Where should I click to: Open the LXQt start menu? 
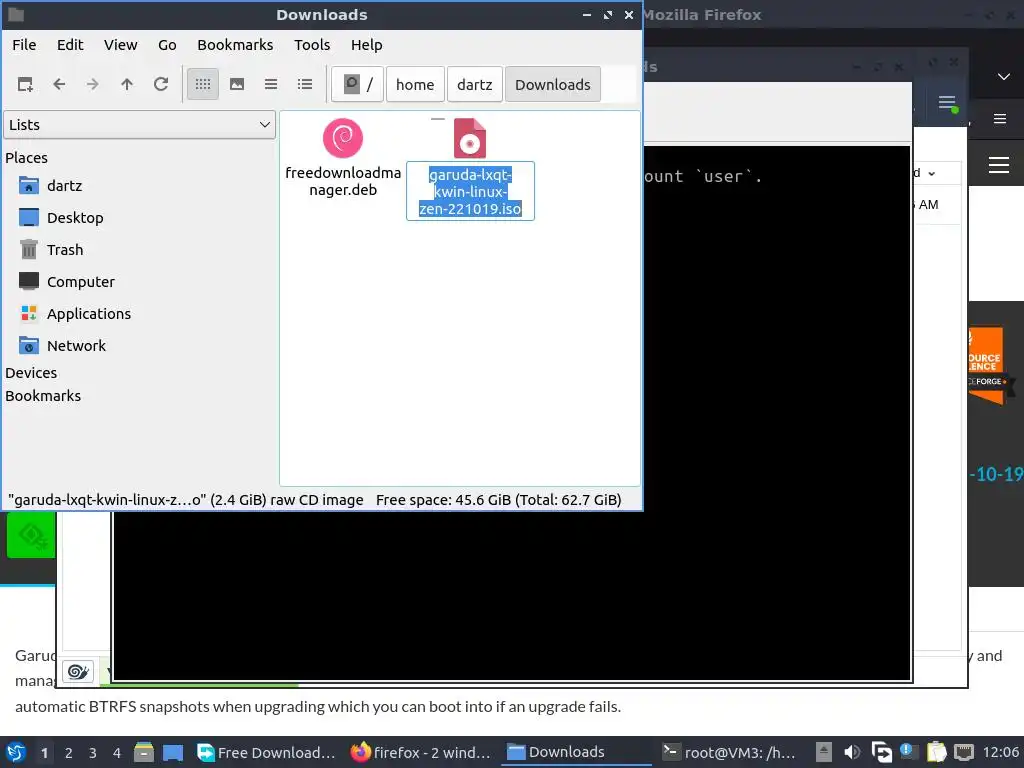(x=16, y=752)
